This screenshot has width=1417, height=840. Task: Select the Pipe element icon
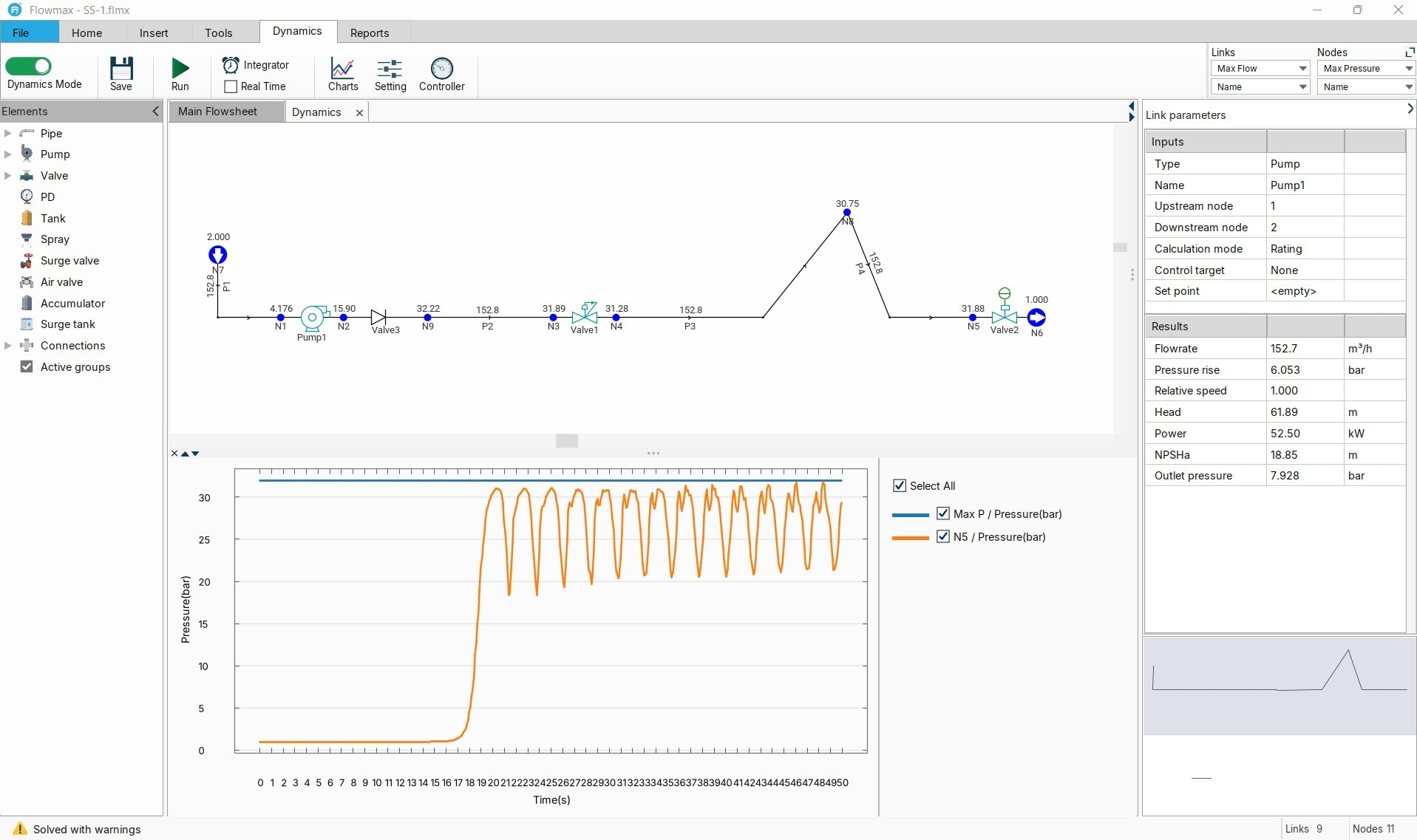[x=27, y=133]
